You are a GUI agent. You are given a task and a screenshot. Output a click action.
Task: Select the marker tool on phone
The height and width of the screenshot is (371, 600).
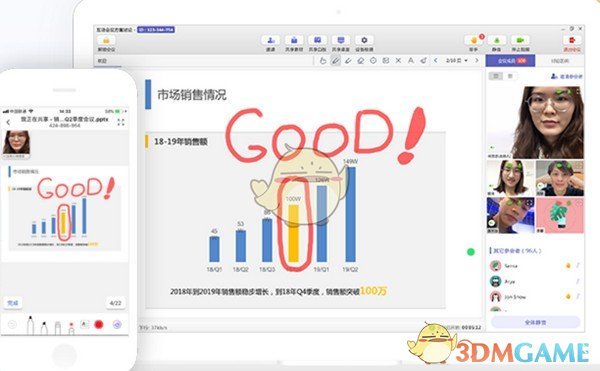(x=44, y=328)
